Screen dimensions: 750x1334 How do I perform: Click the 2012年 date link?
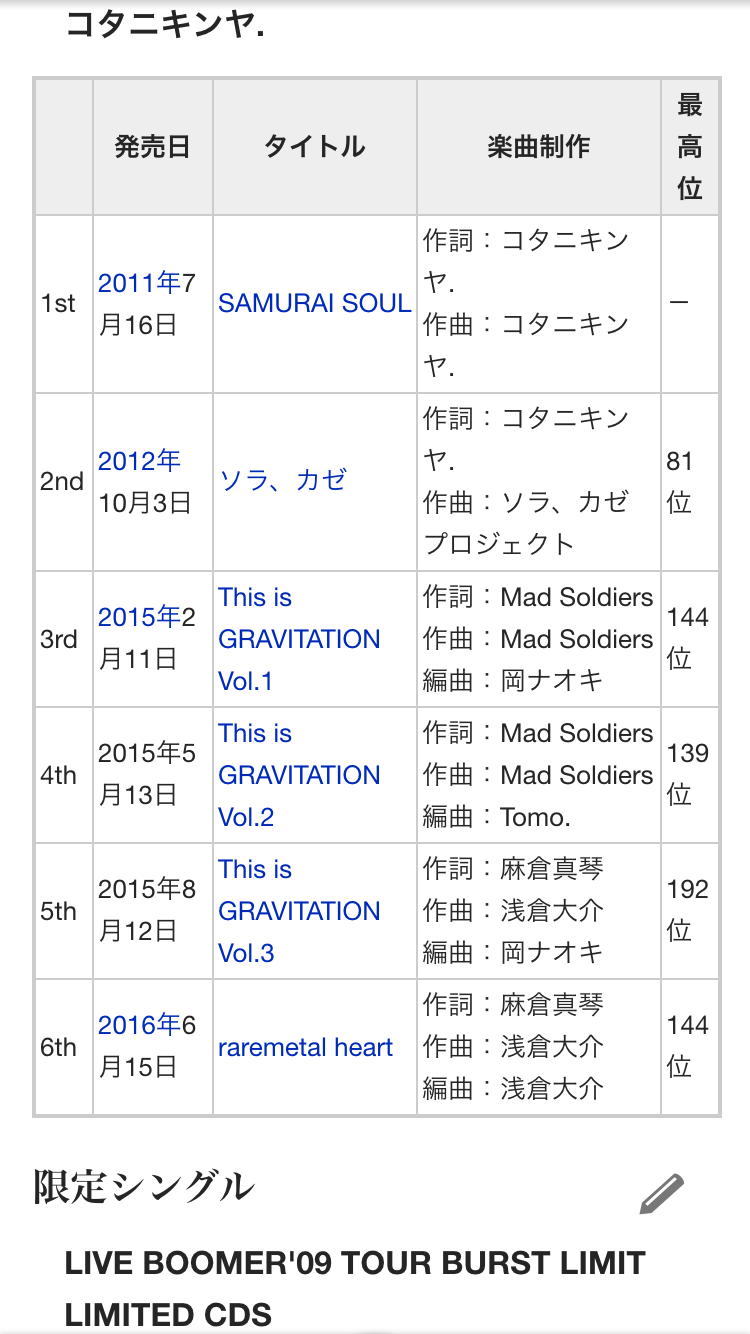(139, 460)
